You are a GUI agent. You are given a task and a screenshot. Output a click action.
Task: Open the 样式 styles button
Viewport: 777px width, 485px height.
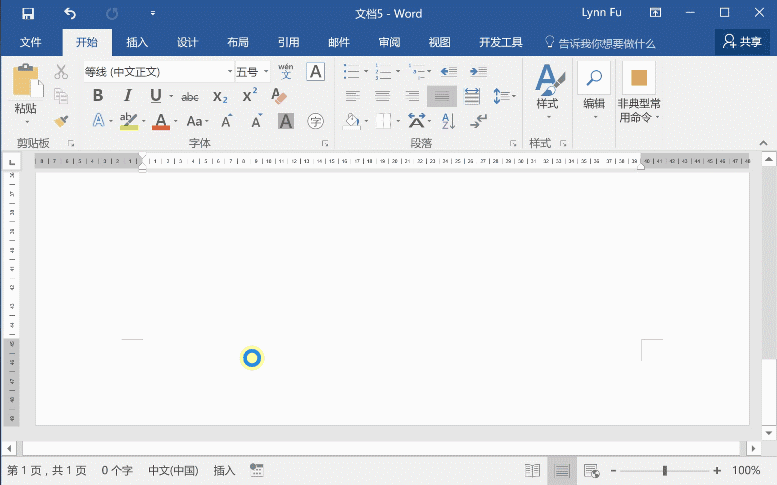click(547, 90)
